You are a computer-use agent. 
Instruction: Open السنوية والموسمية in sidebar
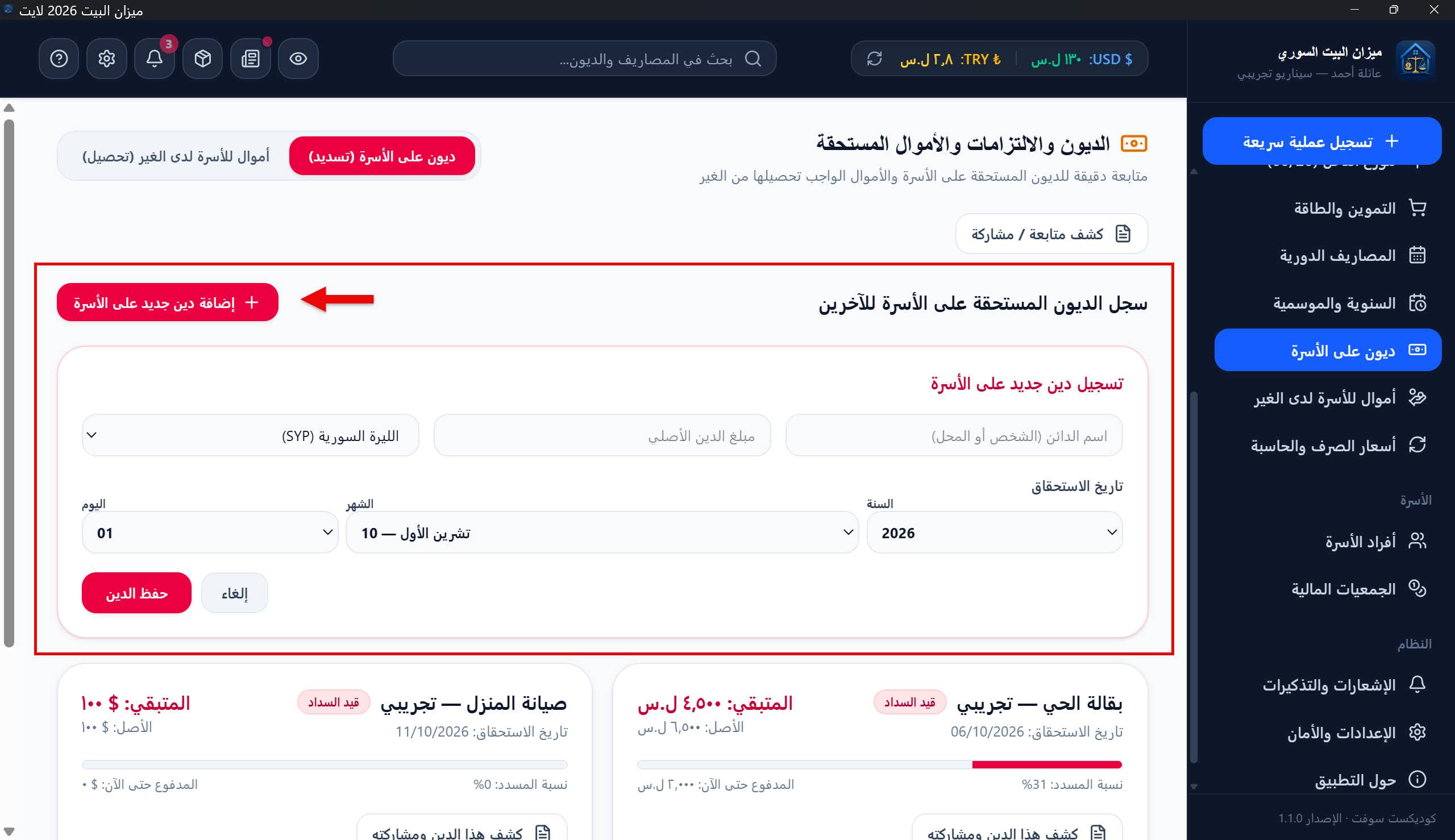1328,303
